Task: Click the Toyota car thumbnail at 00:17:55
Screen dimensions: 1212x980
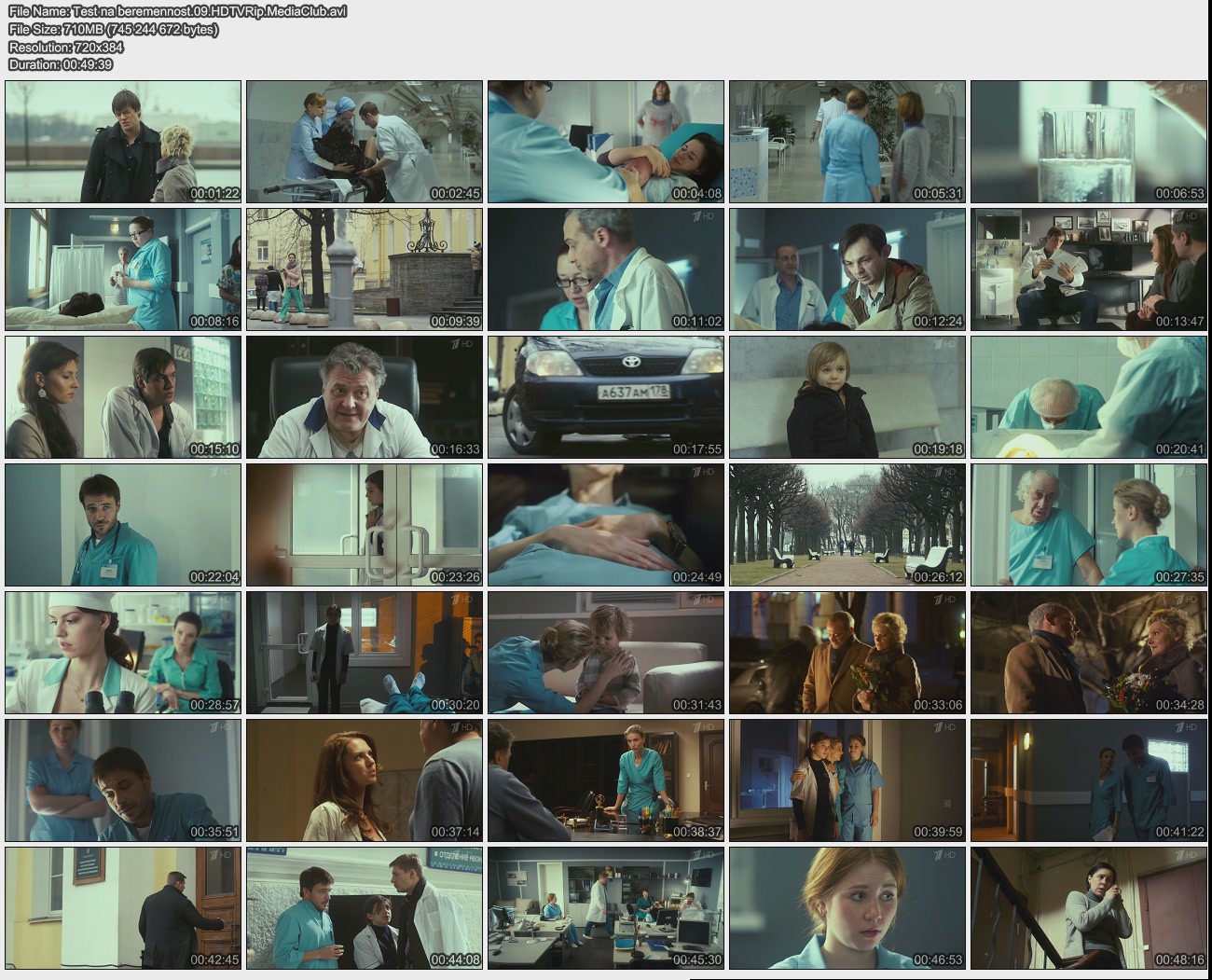Action: [606, 397]
